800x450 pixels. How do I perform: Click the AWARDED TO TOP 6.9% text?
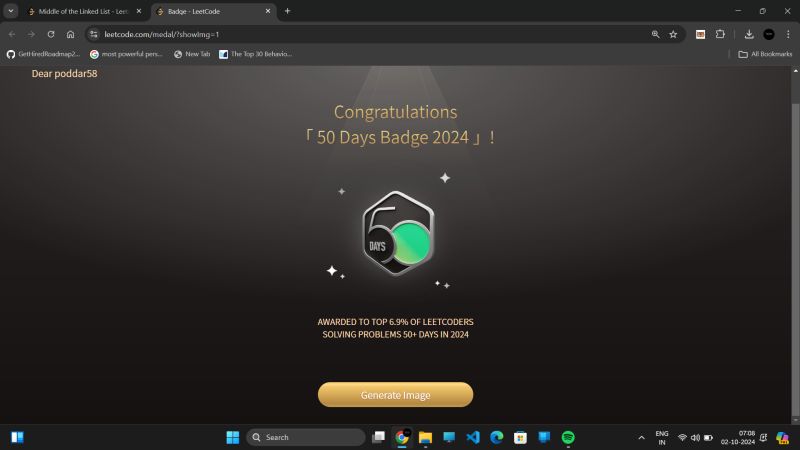pyautogui.click(x=395, y=322)
